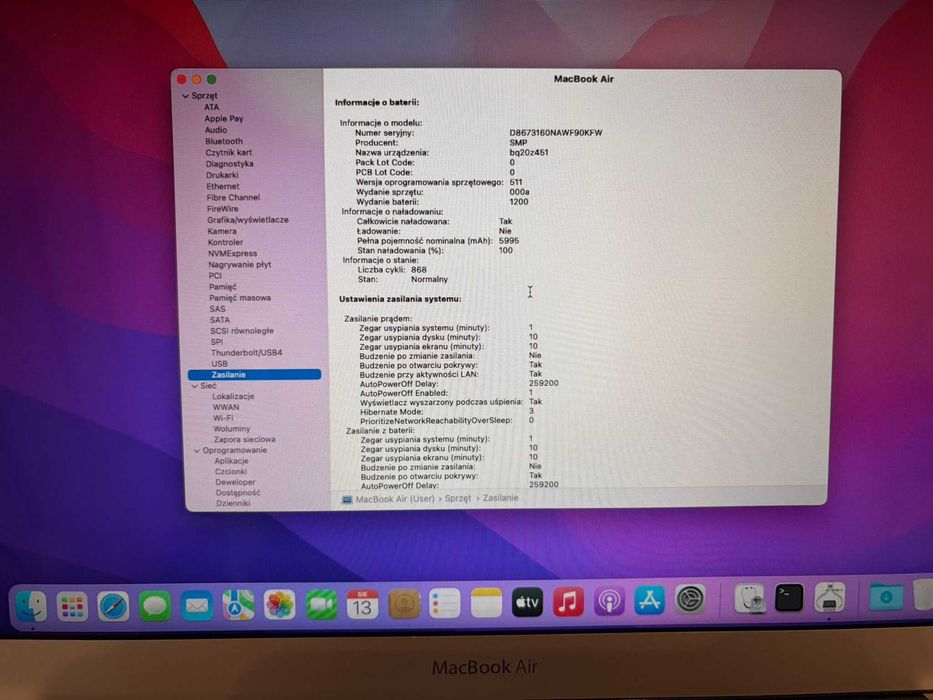Image resolution: width=933 pixels, height=700 pixels.
Task: Launch Apple TV from the Dock
Action: point(527,602)
